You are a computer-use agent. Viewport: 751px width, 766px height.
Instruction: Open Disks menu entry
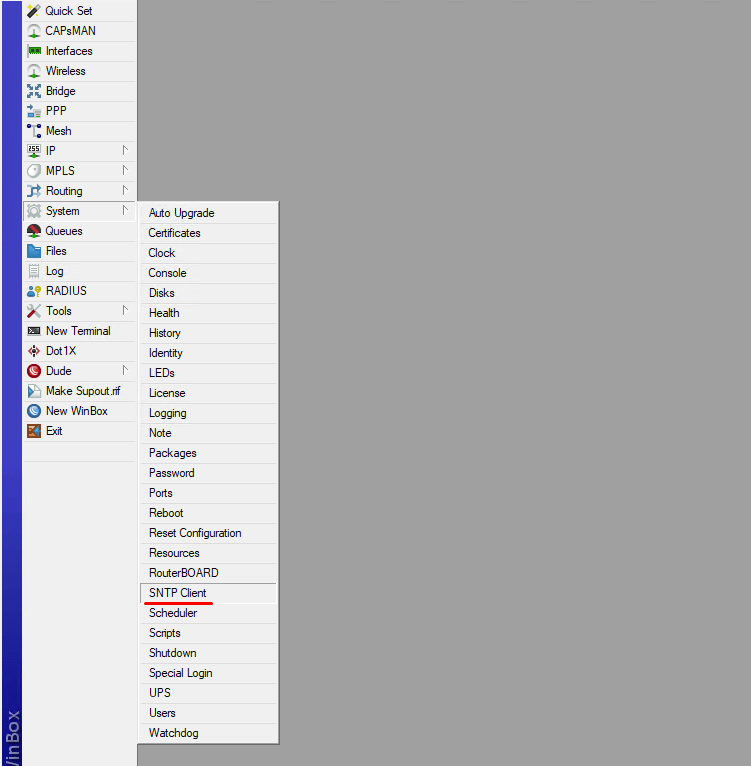[208, 293]
